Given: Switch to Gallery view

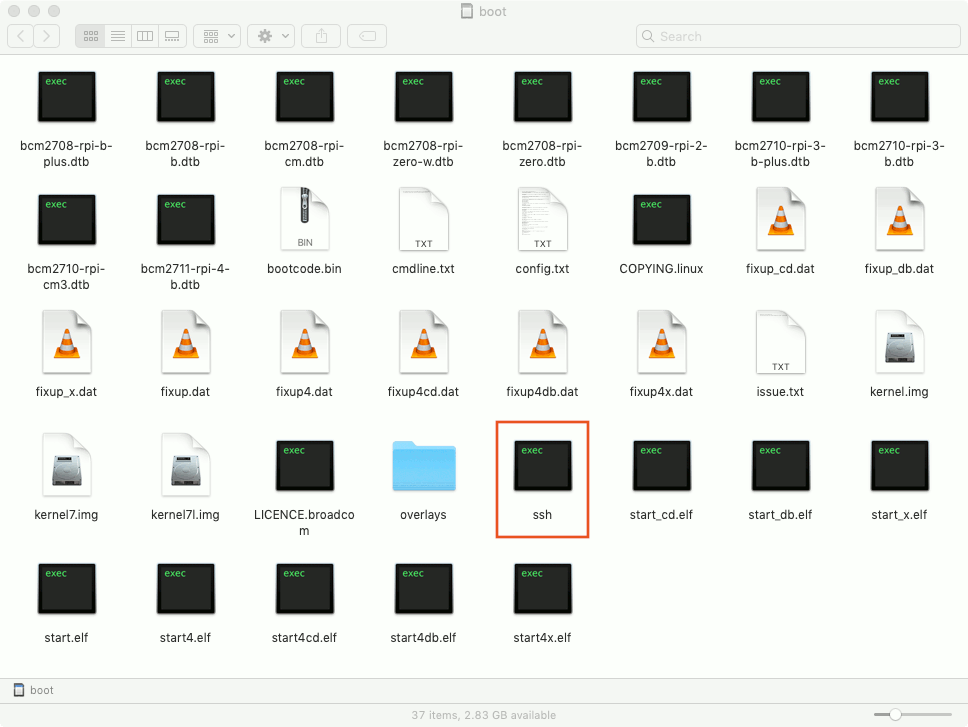Looking at the screenshot, I should pyautogui.click(x=171, y=35).
